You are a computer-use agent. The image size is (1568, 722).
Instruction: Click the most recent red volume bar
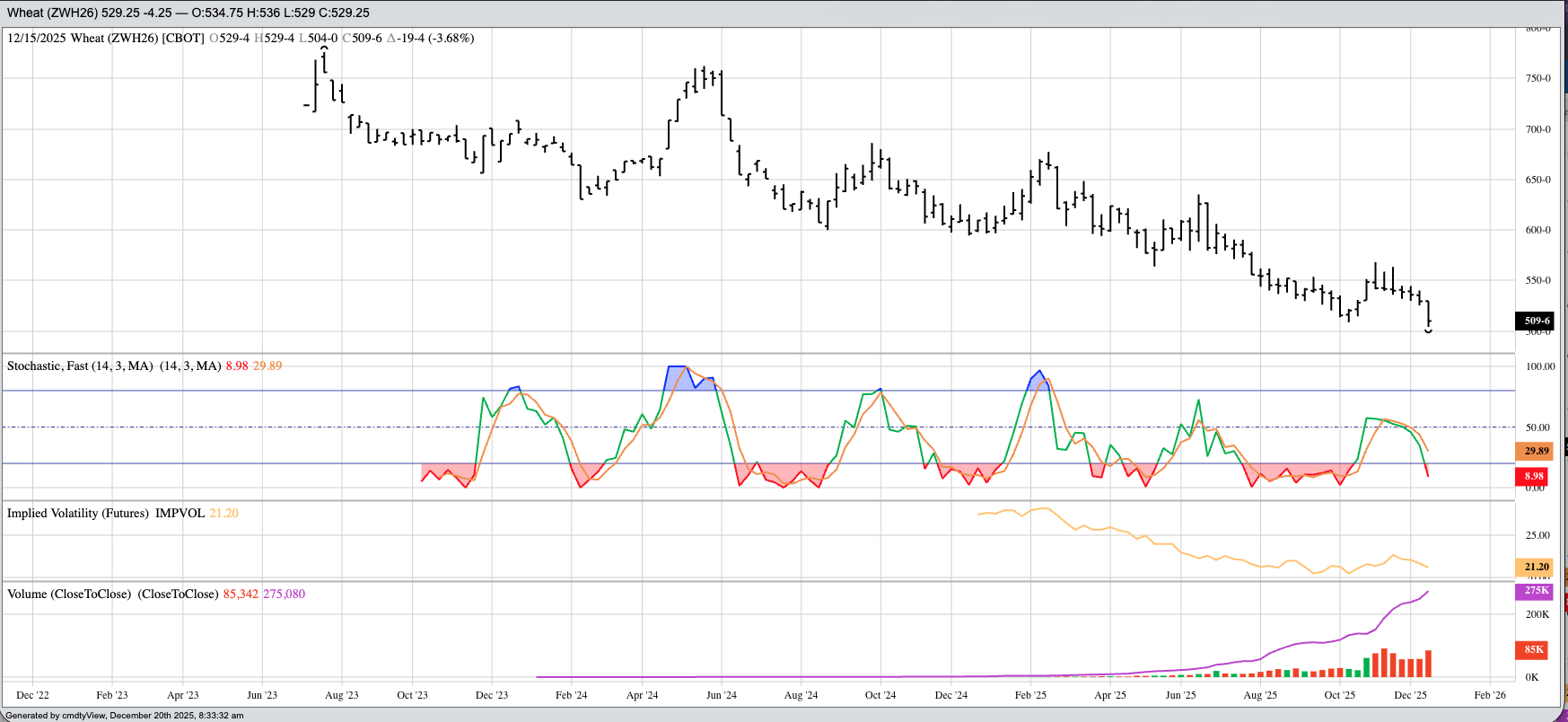tap(1428, 664)
